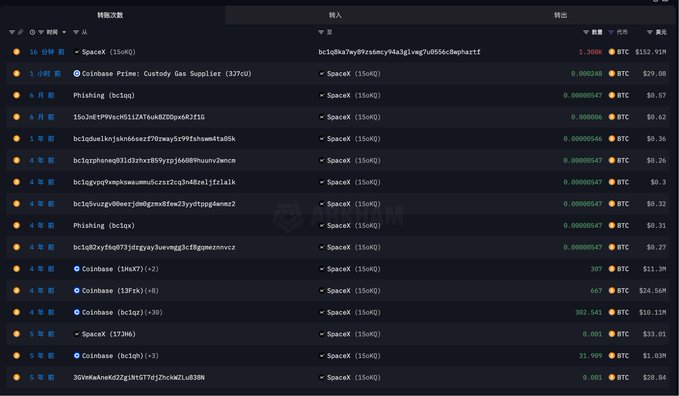Open the 'Phishing (bc1qx)' sender label
The width and height of the screenshot is (679, 396).
(104, 225)
